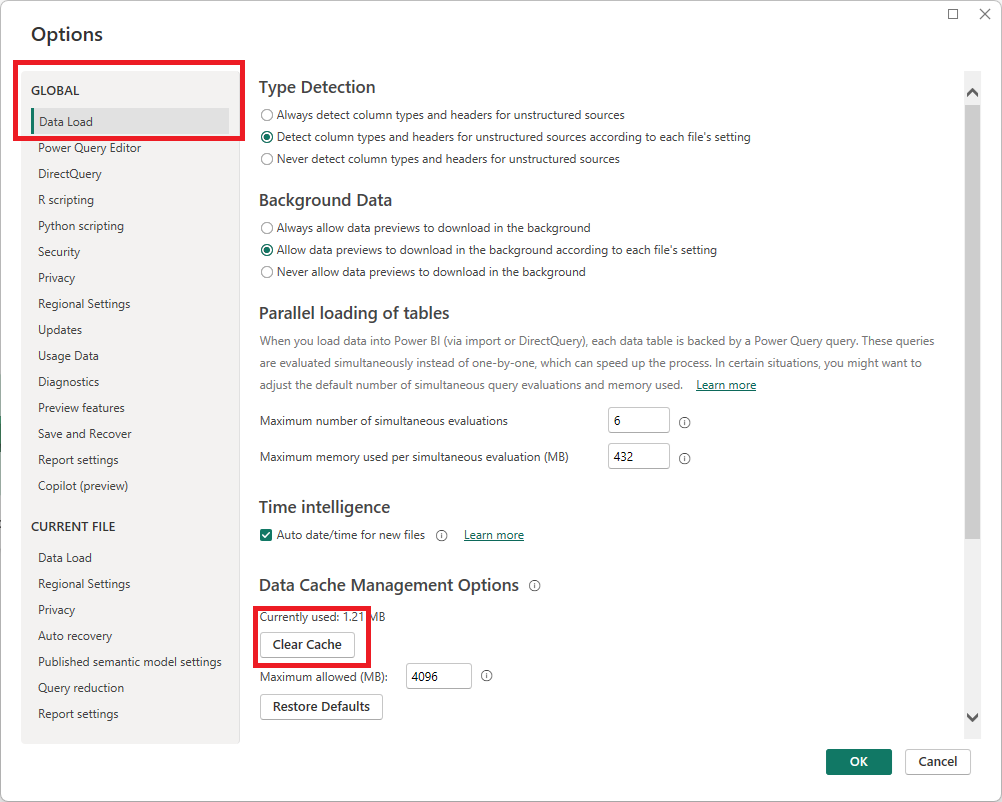Select detect types according to file's setting
The image size is (1002, 802).
pyautogui.click(x=267, y=137)
